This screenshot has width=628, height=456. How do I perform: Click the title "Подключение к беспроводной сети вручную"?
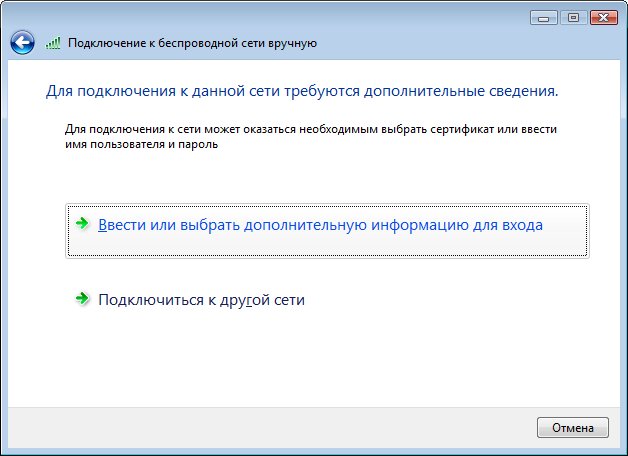click(x=192, y=43)
